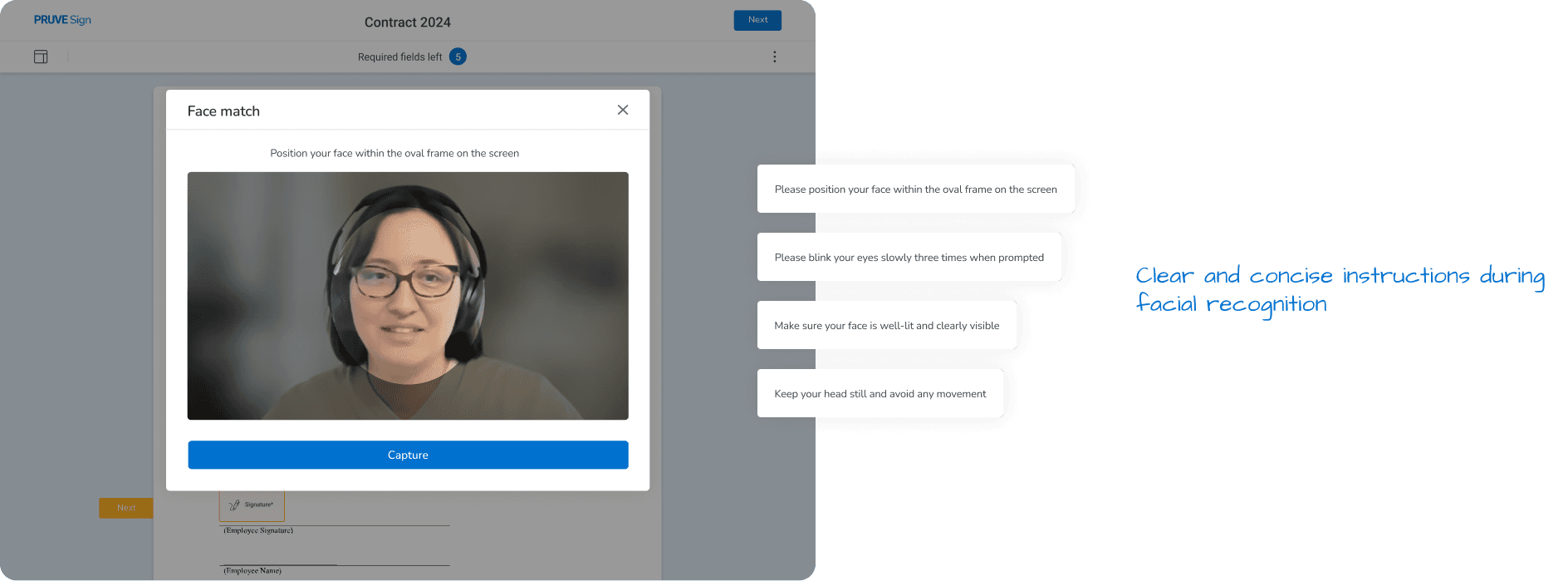This screenshot has width=1568, height=581.
Task: Click the Contract 2024 title
Action: pos(408,22)
